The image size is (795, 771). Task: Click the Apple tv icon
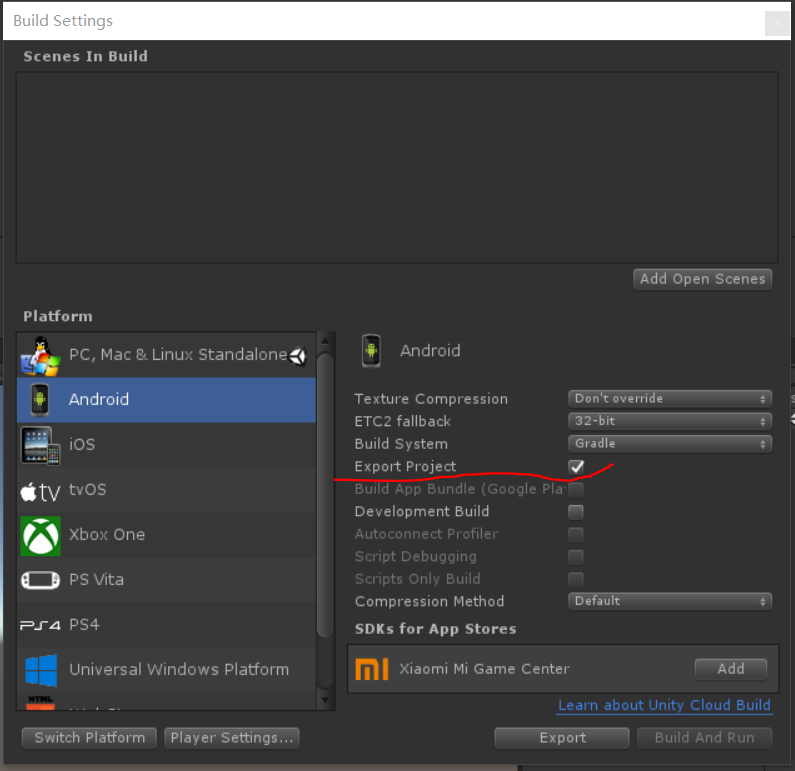(x=40, y=492)
